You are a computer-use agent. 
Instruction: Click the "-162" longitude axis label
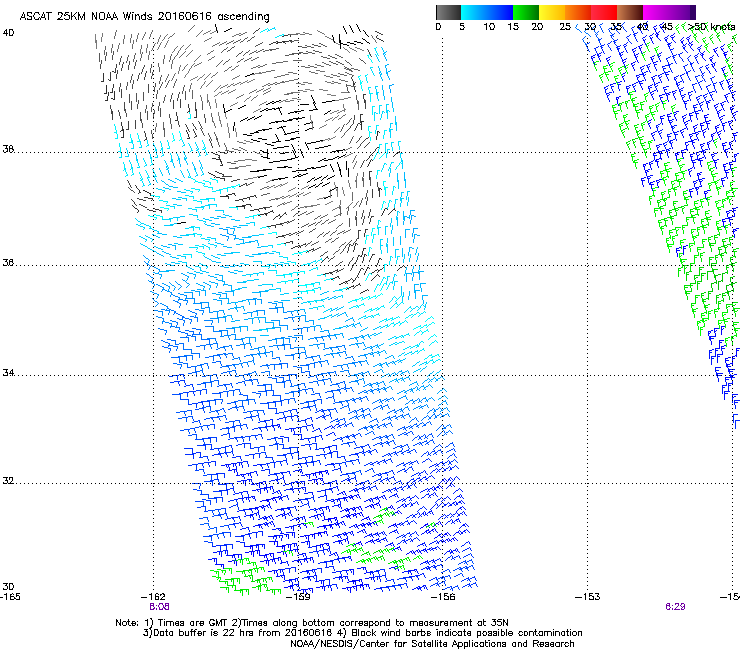pyautogui.click(x=154, y=597)
